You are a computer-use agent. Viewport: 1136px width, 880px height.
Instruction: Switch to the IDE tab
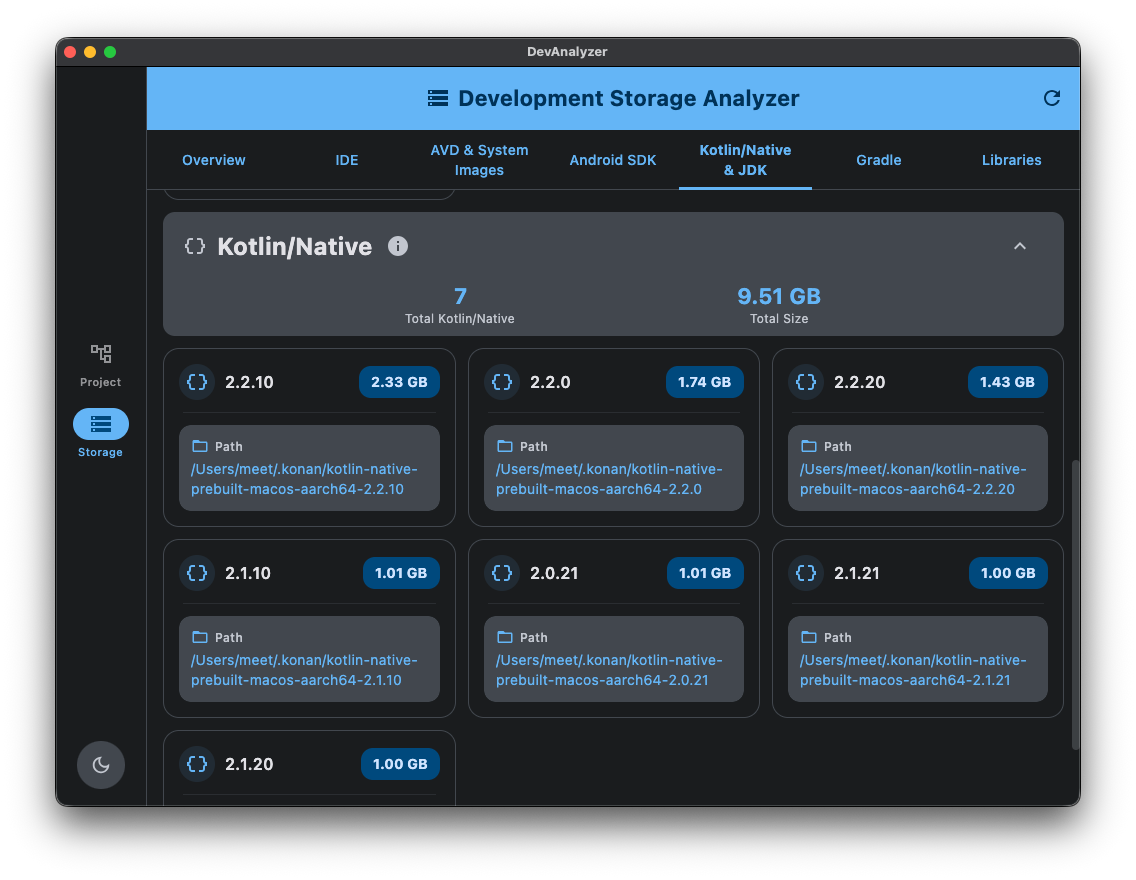tap(346, 160)
